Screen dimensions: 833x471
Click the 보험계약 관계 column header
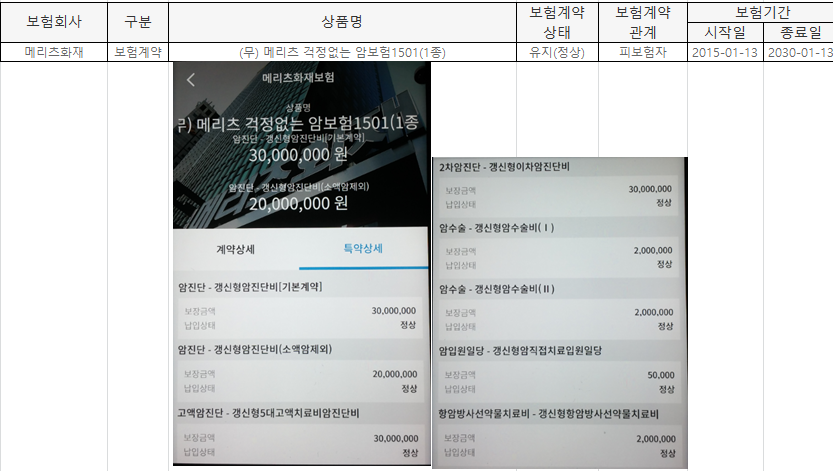[x=643, y=22]
